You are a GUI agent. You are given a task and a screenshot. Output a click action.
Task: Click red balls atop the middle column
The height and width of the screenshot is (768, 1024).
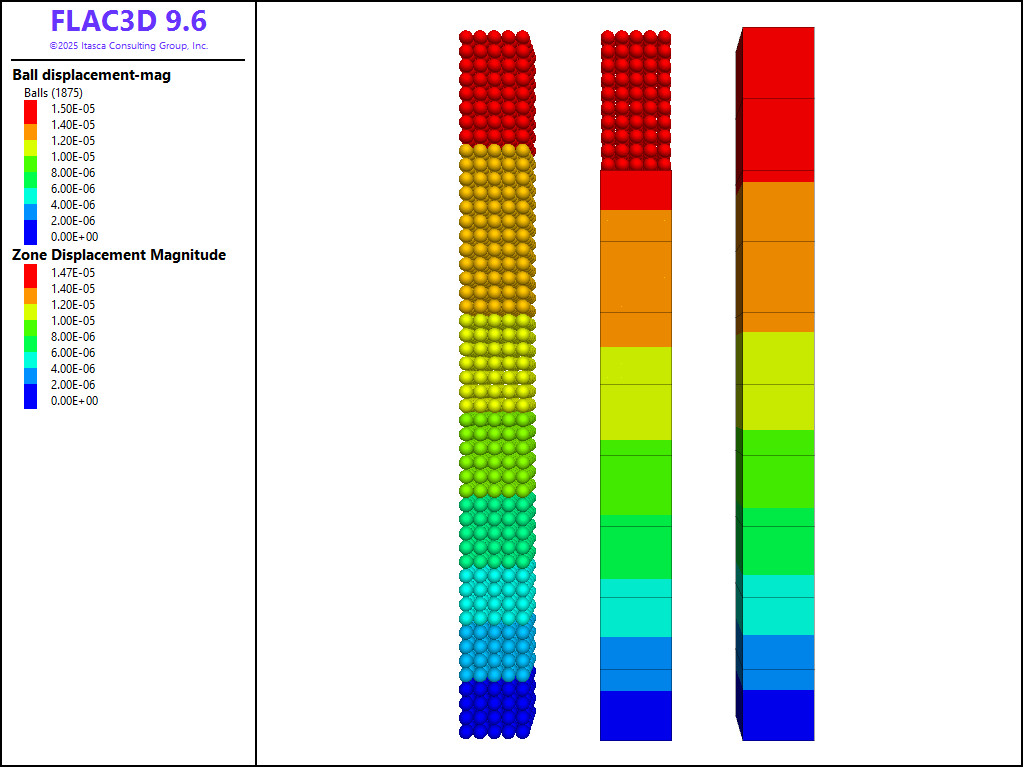635,100
